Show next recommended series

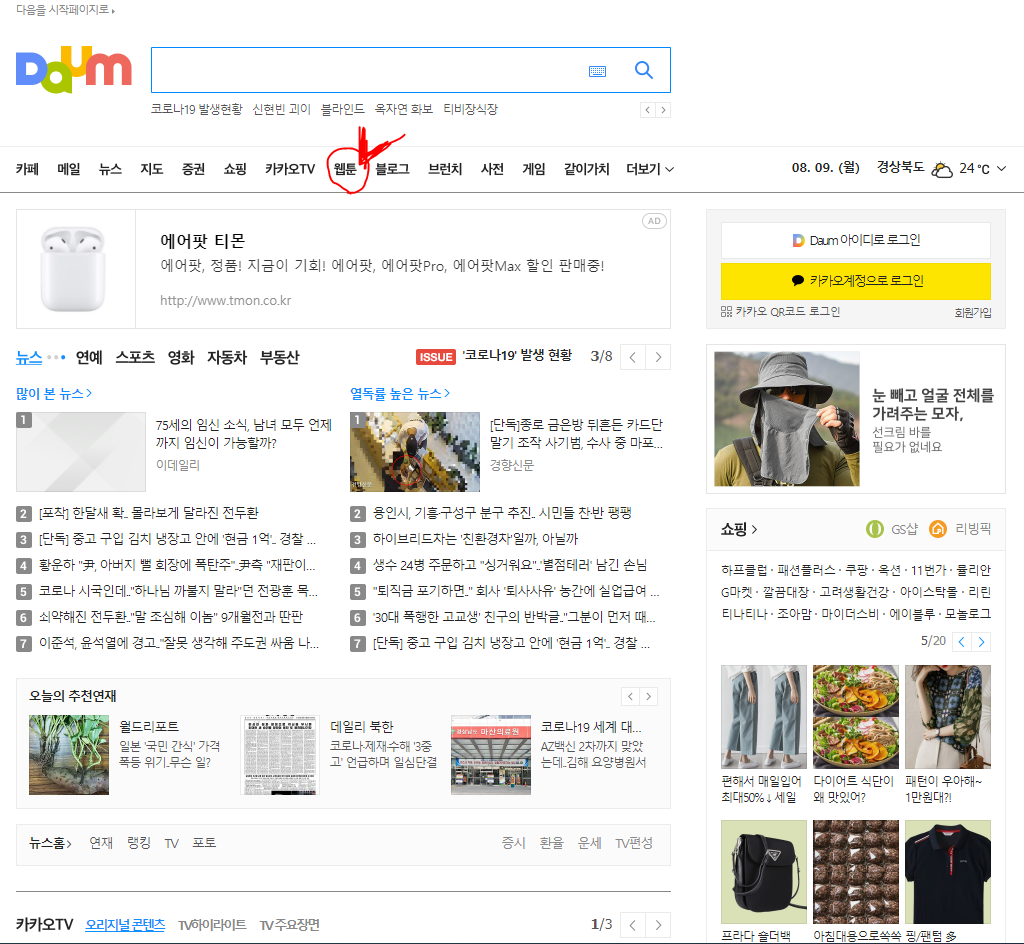tap(648, 697)
